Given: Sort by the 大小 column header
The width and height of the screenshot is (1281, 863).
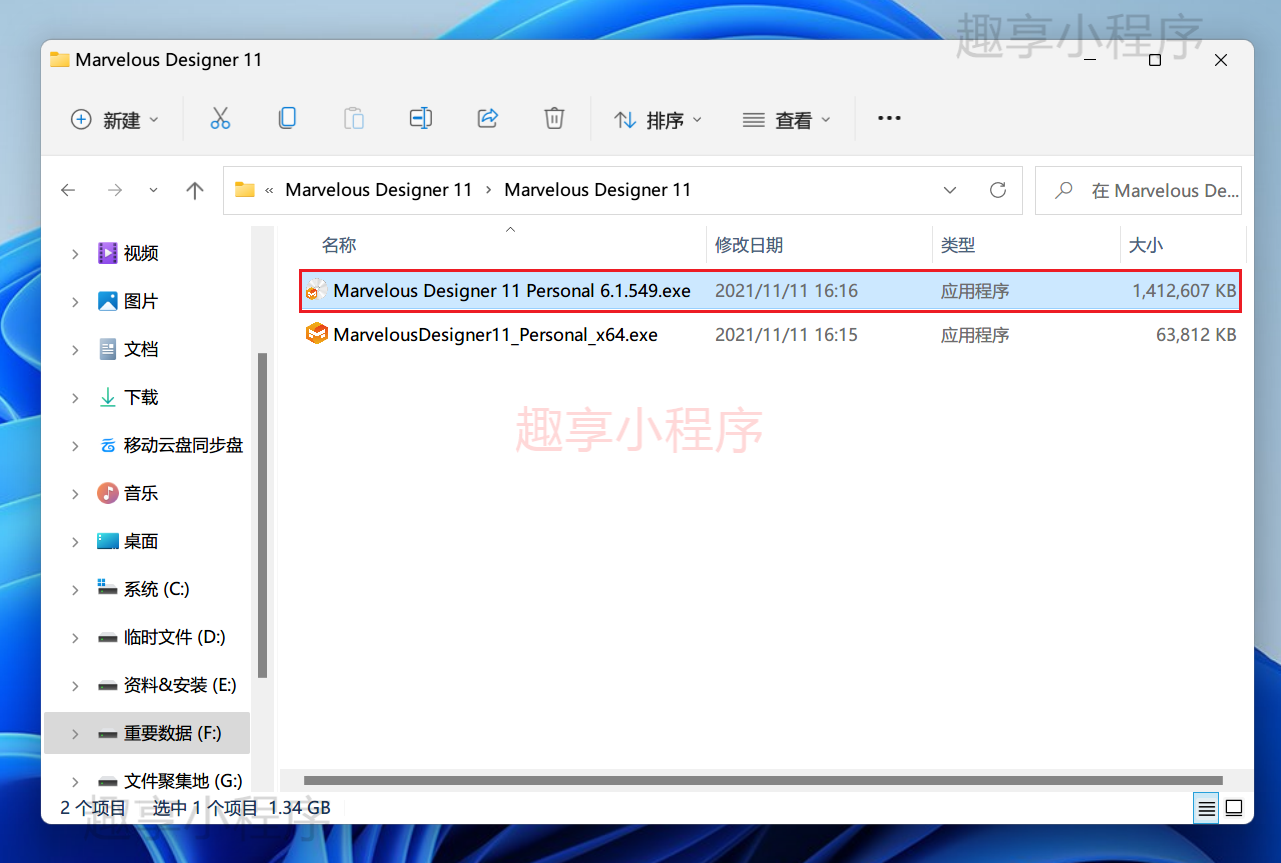Looking at the screenshot, I should coord(1146,245).
